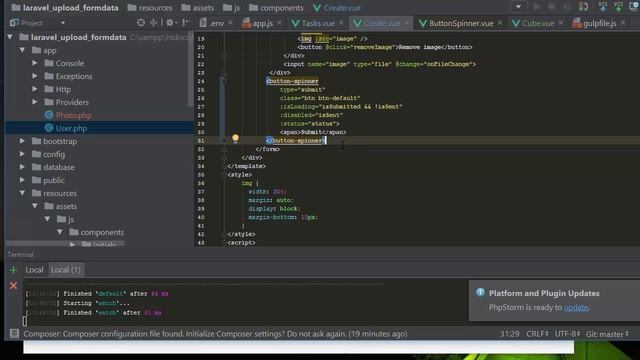The image size is (640, 360).
Task: Close the .env tab
Action: coord(231,23)
